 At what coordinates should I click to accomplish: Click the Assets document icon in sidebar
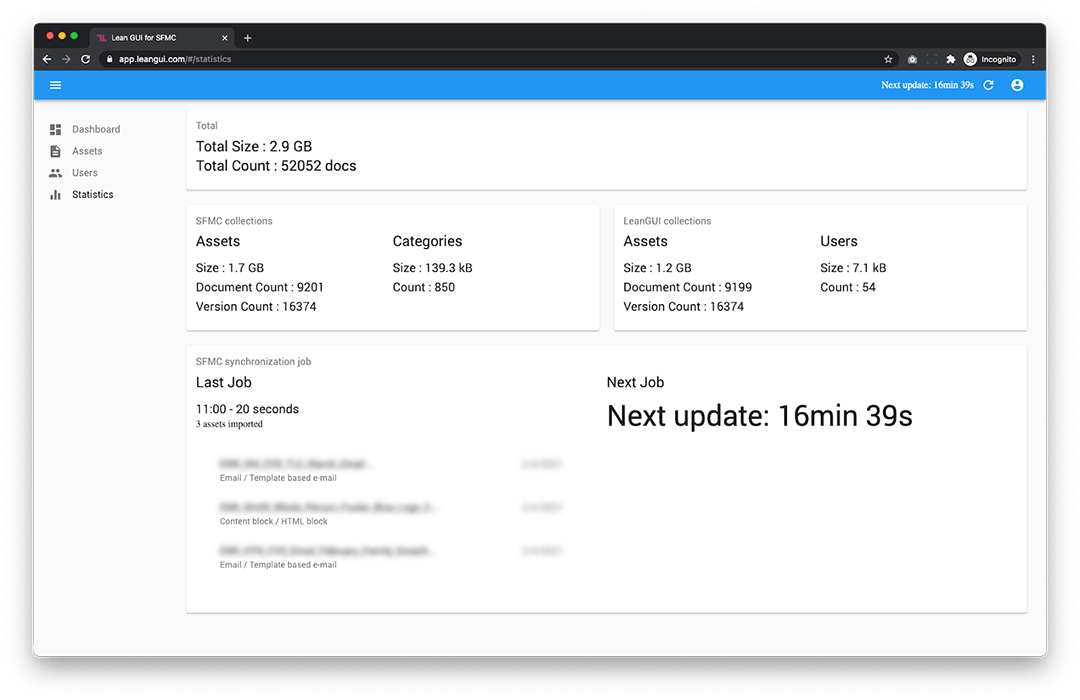coord(55,151)
